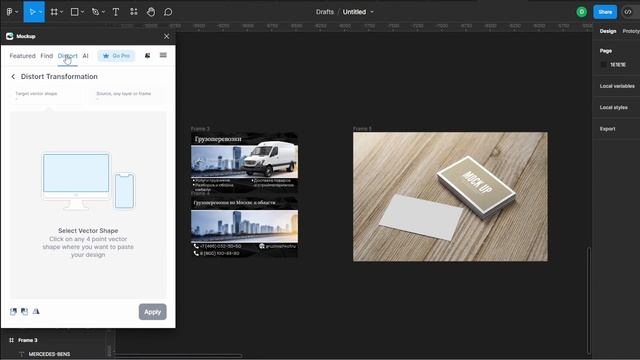Click the Distort Transformation title
Viewport: 640px width, 360px height.
tap(59, 77)
